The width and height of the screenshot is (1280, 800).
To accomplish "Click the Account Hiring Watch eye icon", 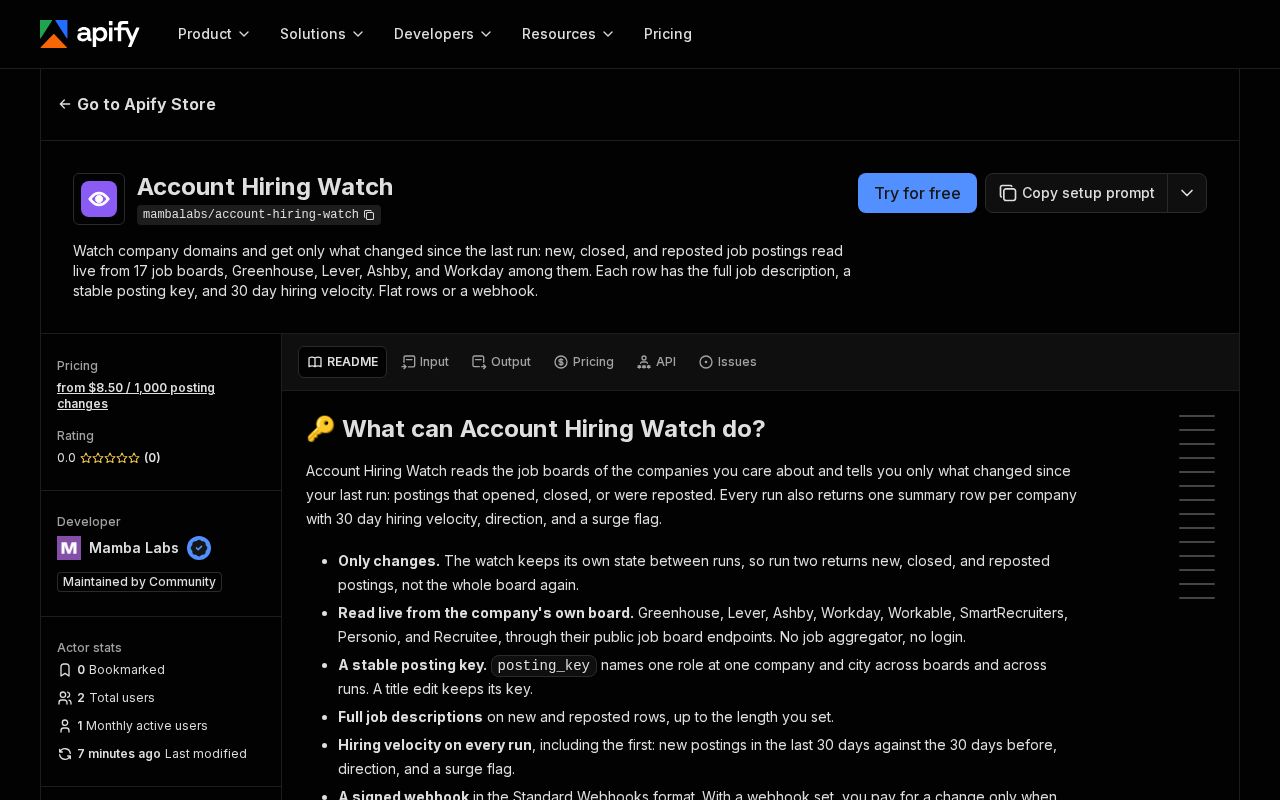I will coord(99,199).
